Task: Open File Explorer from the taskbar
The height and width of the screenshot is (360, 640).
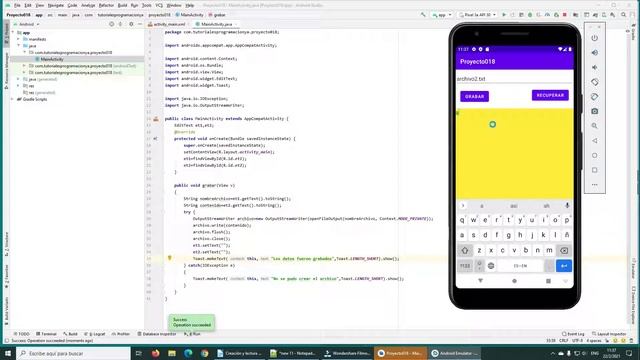Action: point(172,353)
